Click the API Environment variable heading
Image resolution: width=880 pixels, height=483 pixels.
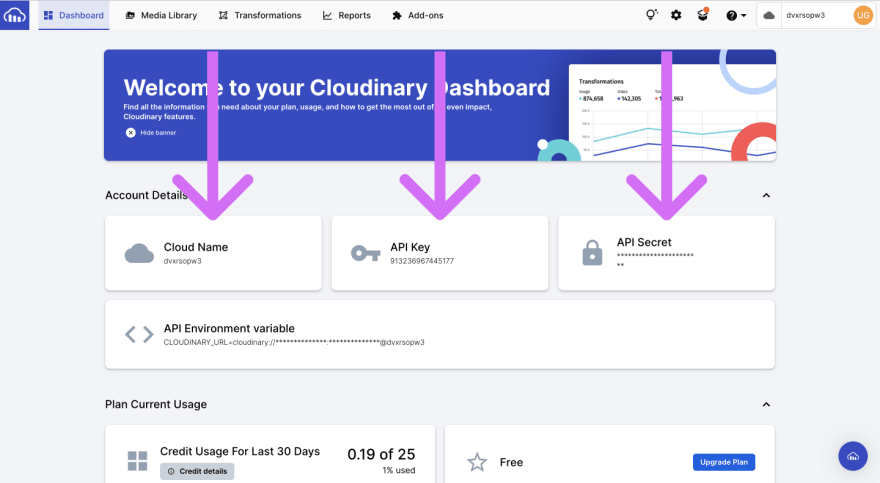coord(229,328)
